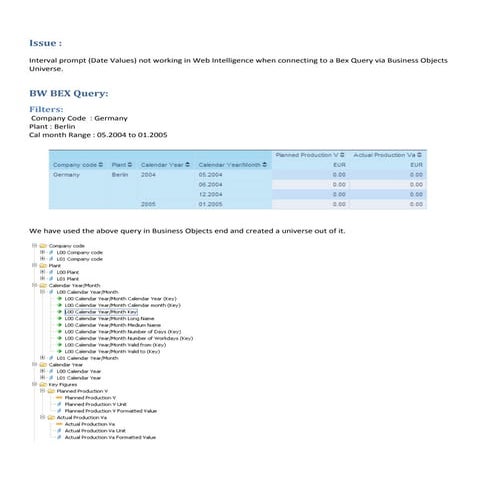Click the Actual Production Va measure icon
The height and width of the screenshot is (495, 495).
point(59,424)
